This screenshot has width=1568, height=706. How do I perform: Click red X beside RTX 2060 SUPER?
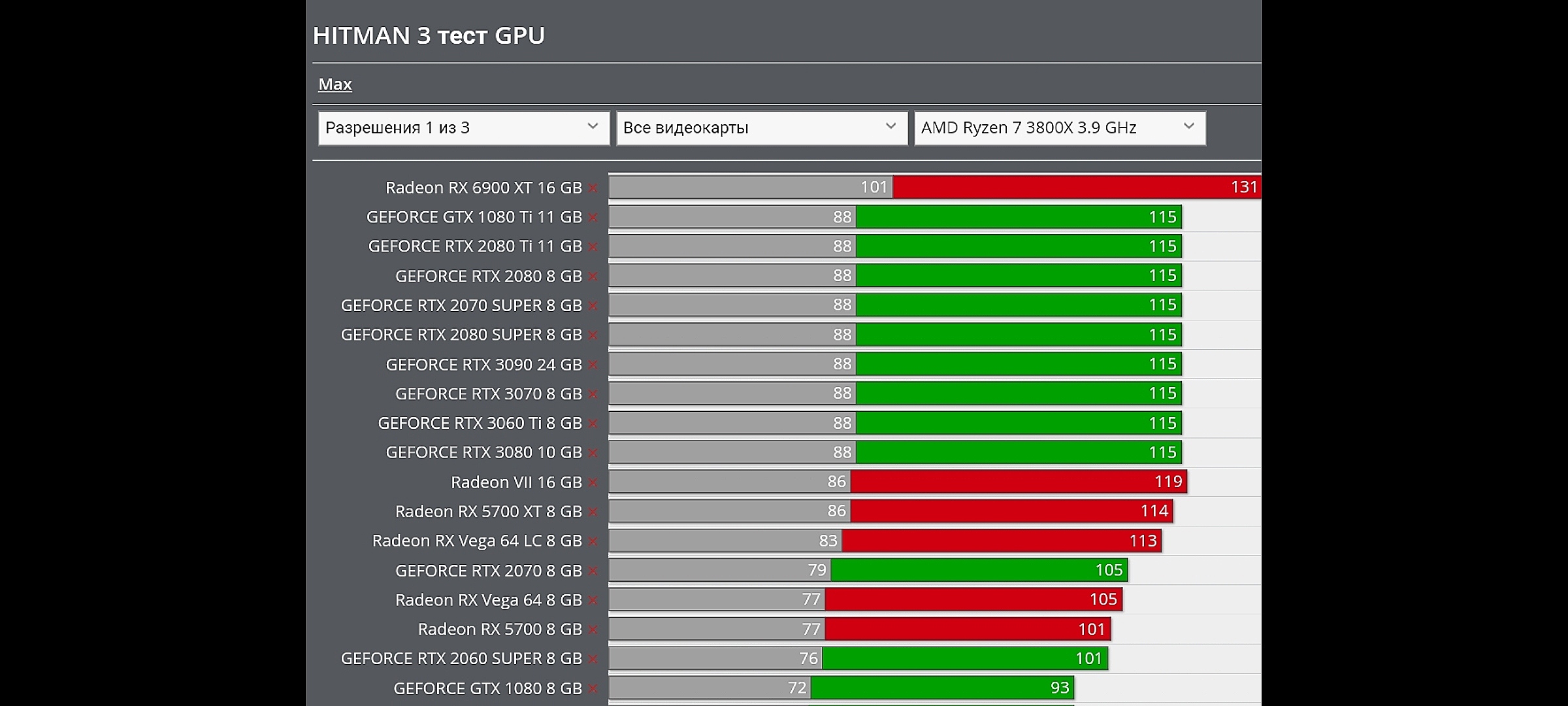coord(593,659)
